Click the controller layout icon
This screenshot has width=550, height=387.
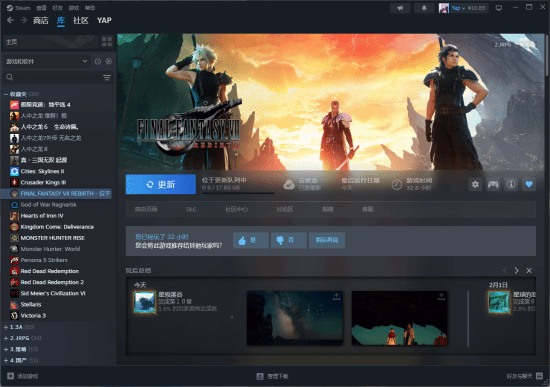tap(493, 184)
